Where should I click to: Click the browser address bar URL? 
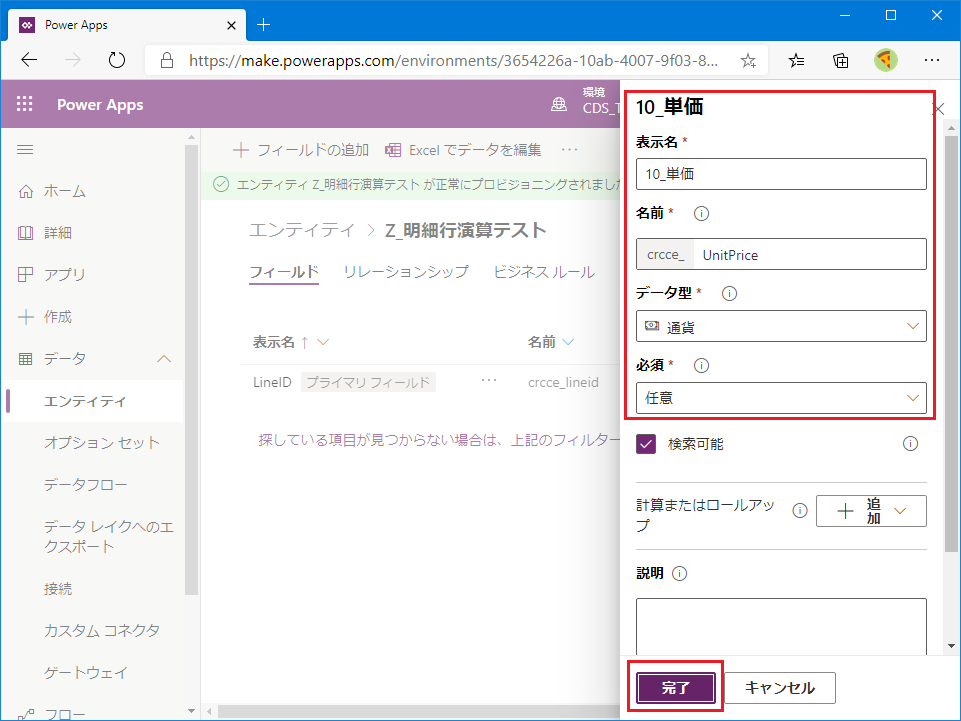tap(454, 61)
